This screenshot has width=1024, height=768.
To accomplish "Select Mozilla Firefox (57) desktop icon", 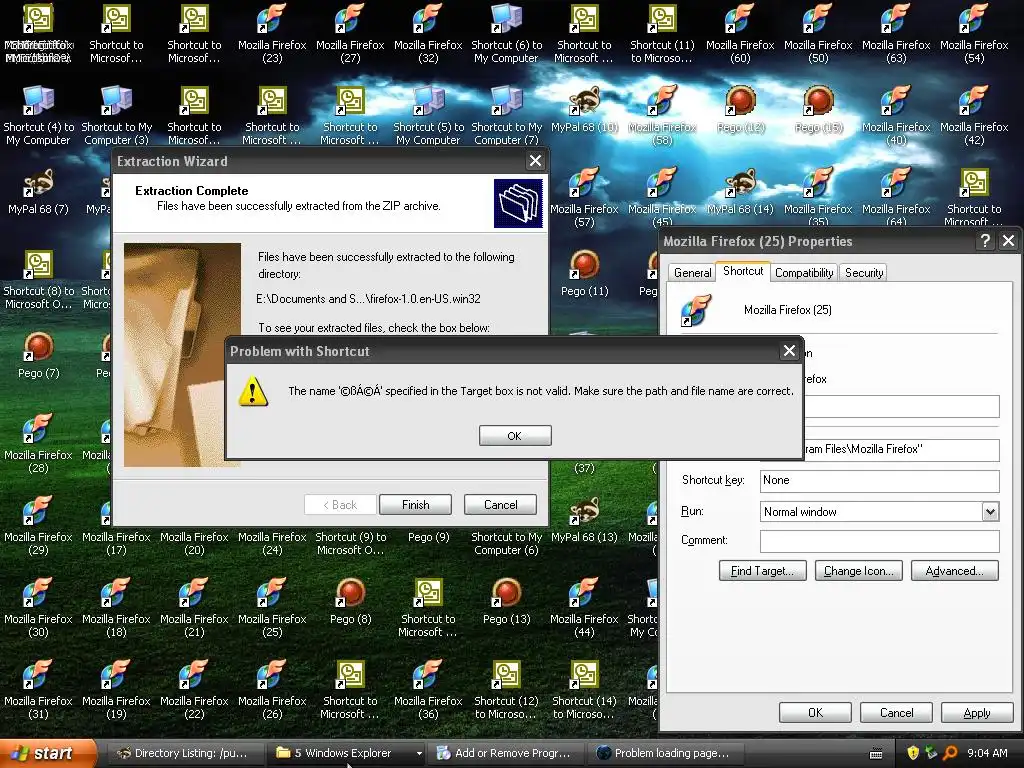I will (584, 198).
